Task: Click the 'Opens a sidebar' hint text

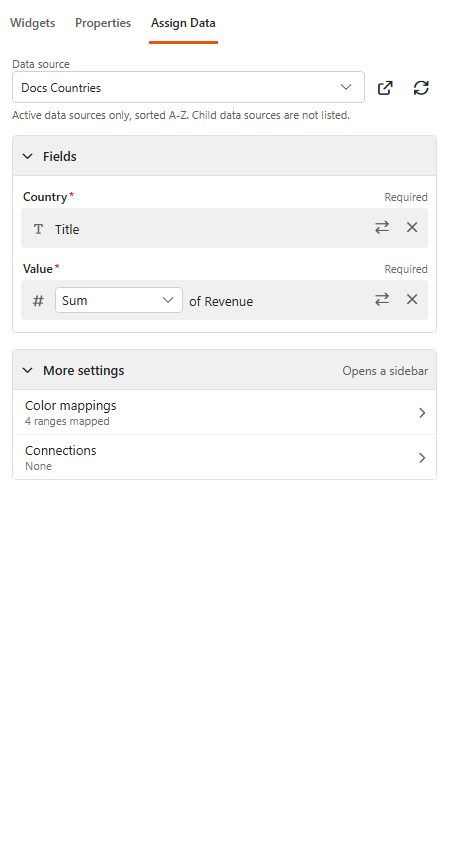Action: tap(385, 371)
